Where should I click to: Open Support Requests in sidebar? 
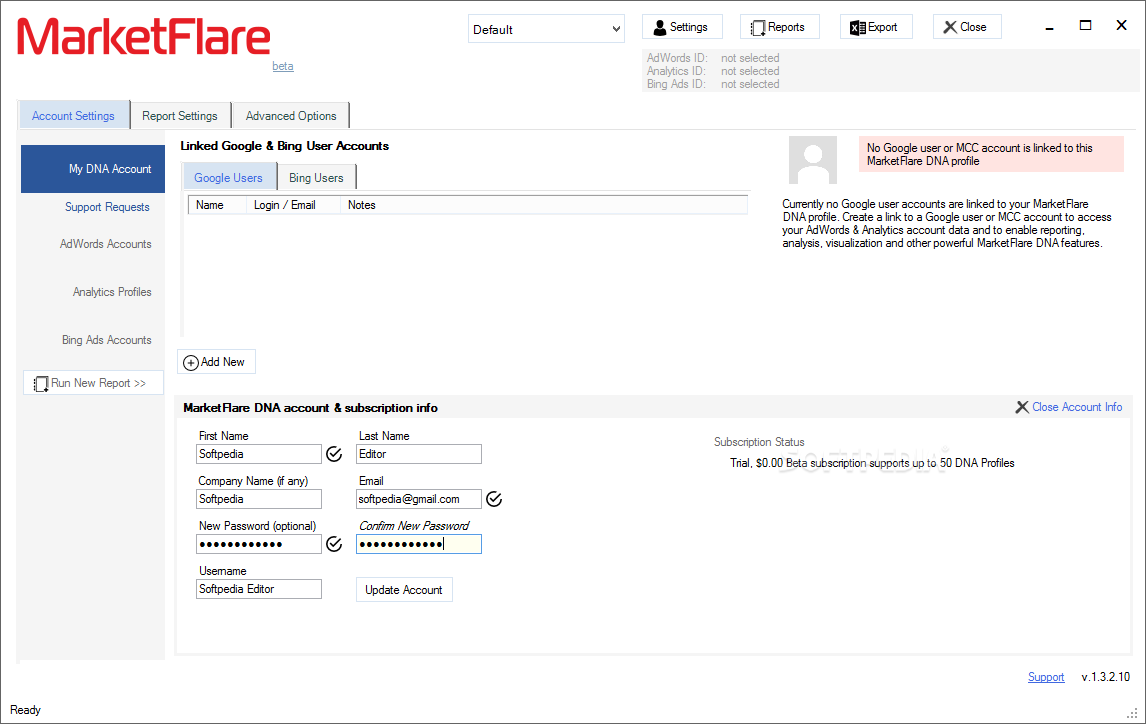pos(107,207)
